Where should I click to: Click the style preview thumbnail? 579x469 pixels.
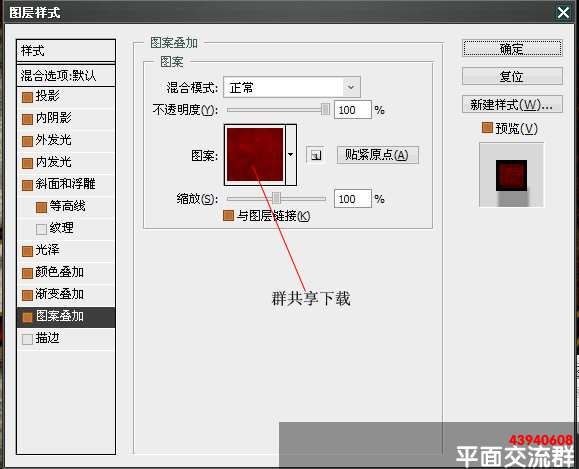point(511,175)
